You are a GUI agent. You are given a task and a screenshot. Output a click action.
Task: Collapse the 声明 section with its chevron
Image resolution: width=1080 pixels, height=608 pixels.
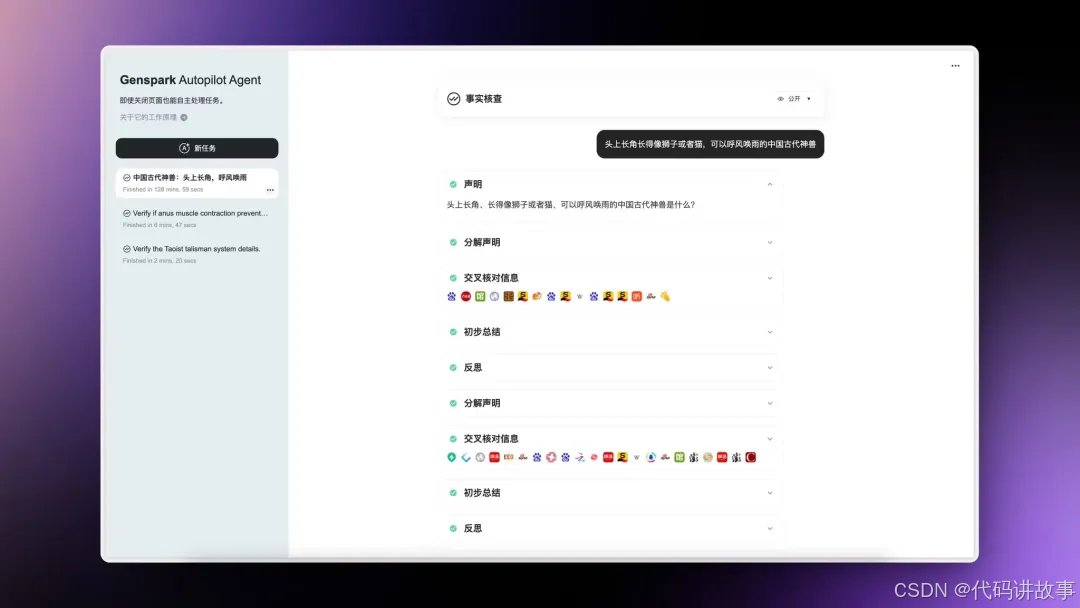770,185
